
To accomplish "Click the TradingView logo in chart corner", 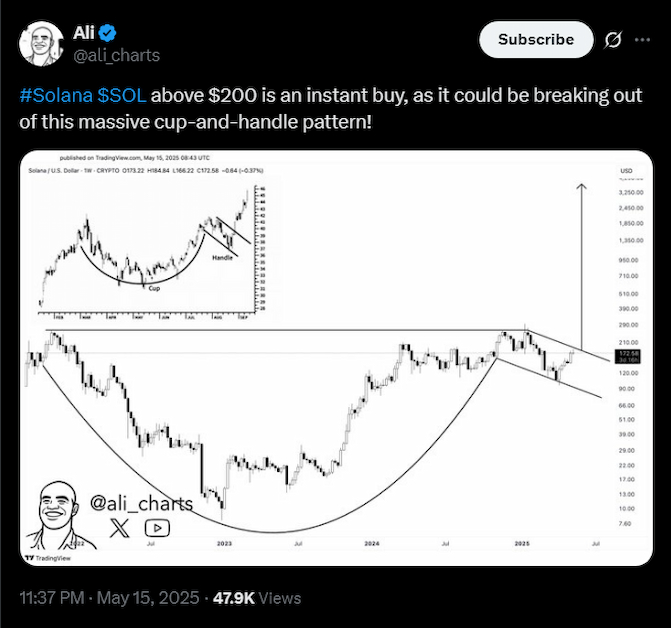I will [48, 558].
